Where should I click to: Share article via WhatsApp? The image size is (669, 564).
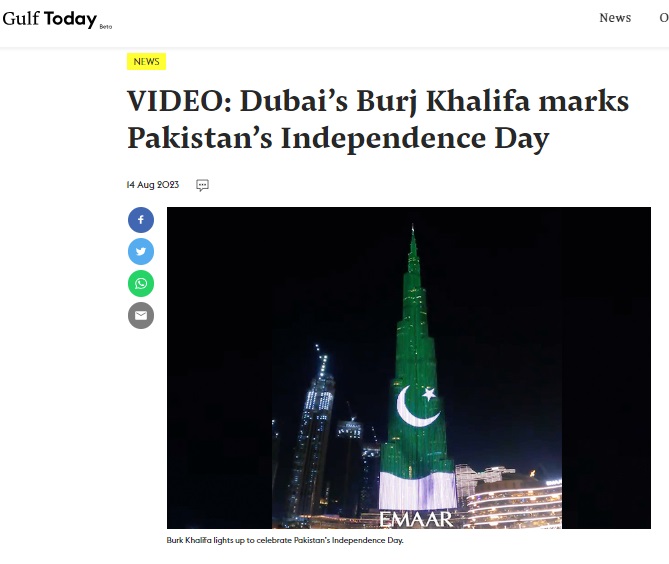(141, 283)
